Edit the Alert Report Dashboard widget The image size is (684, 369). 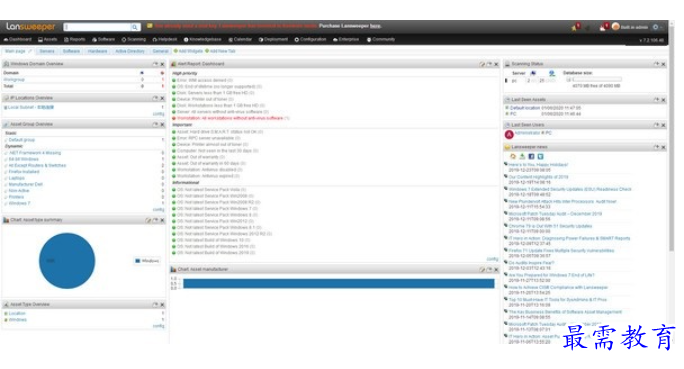[x=482, y=64]
